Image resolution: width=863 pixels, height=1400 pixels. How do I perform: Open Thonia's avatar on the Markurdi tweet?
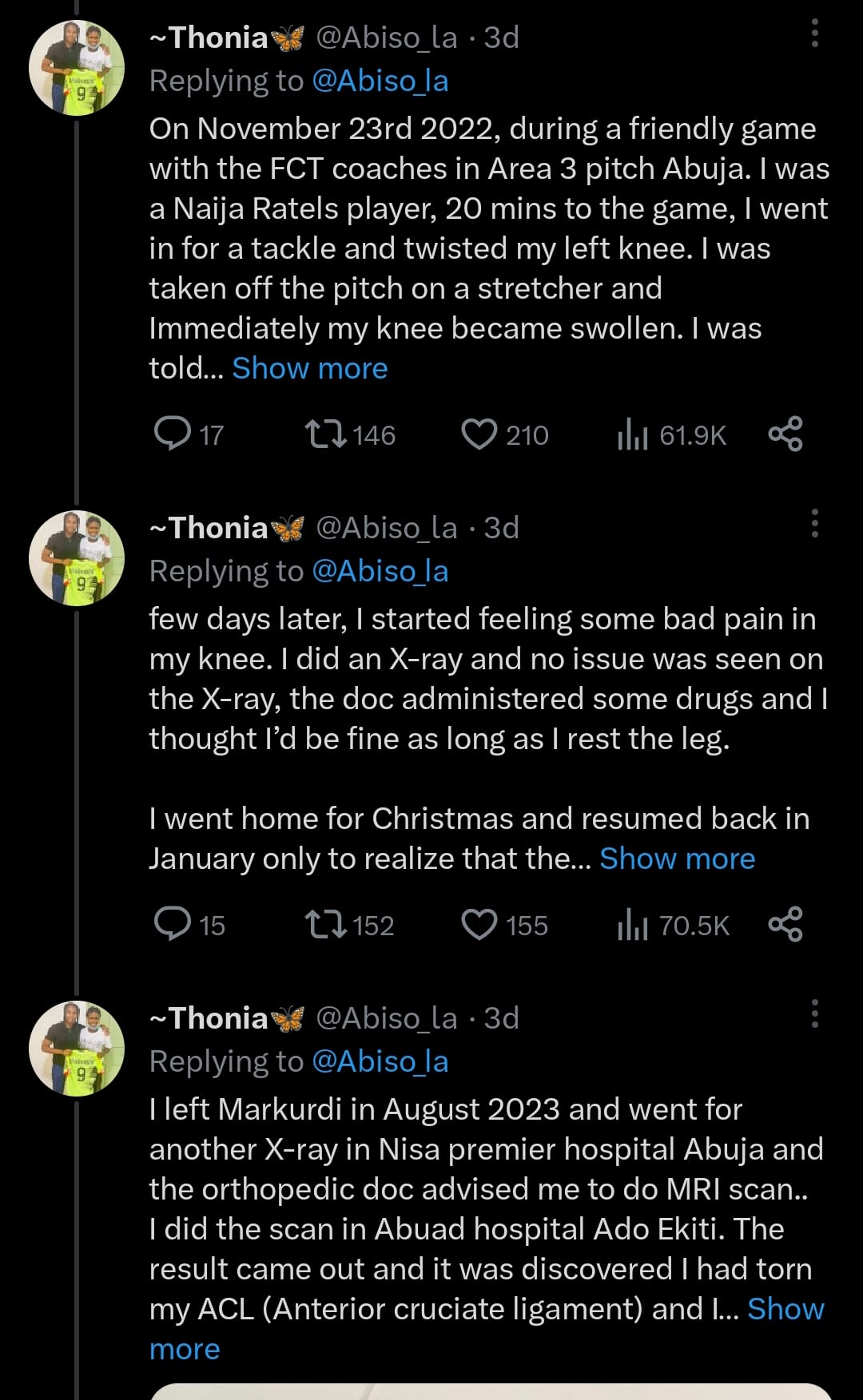pos(77,1049)
